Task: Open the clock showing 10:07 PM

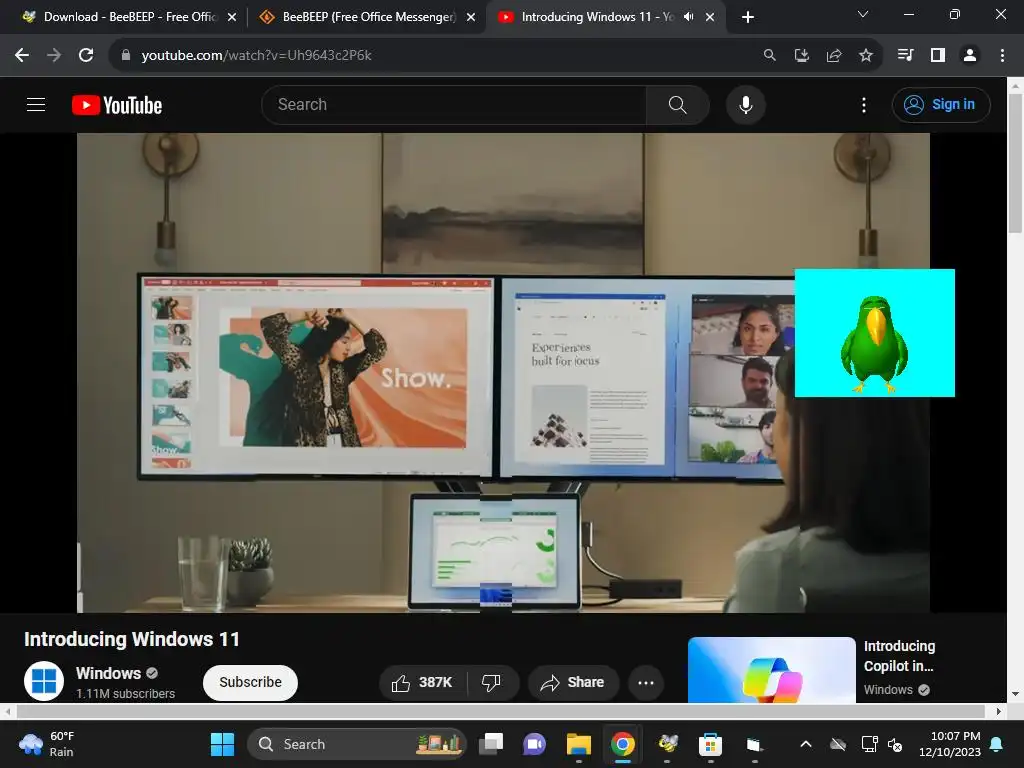Action: pos(950,744)
